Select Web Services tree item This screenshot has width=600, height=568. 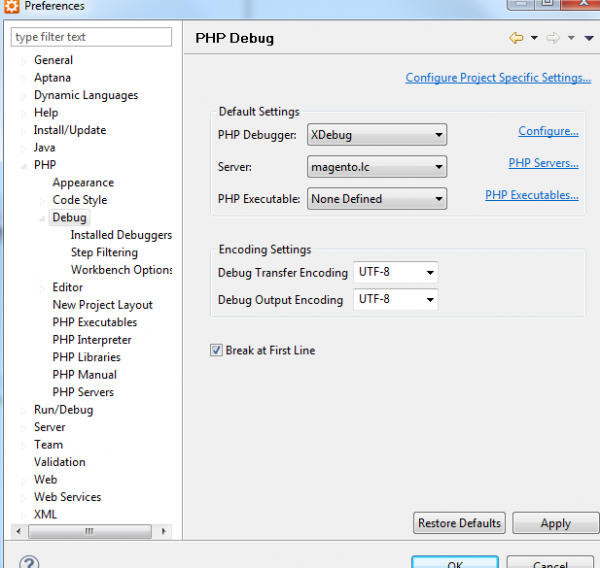67,497
